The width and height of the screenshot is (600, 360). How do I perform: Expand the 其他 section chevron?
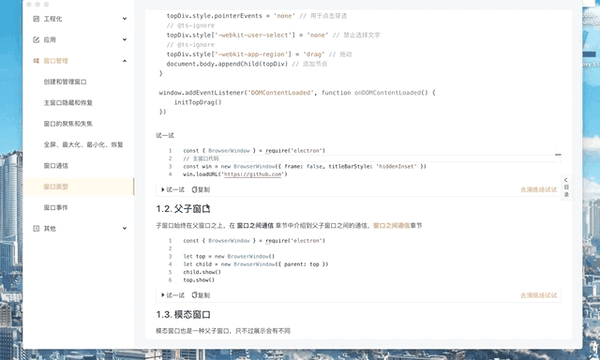124,228
